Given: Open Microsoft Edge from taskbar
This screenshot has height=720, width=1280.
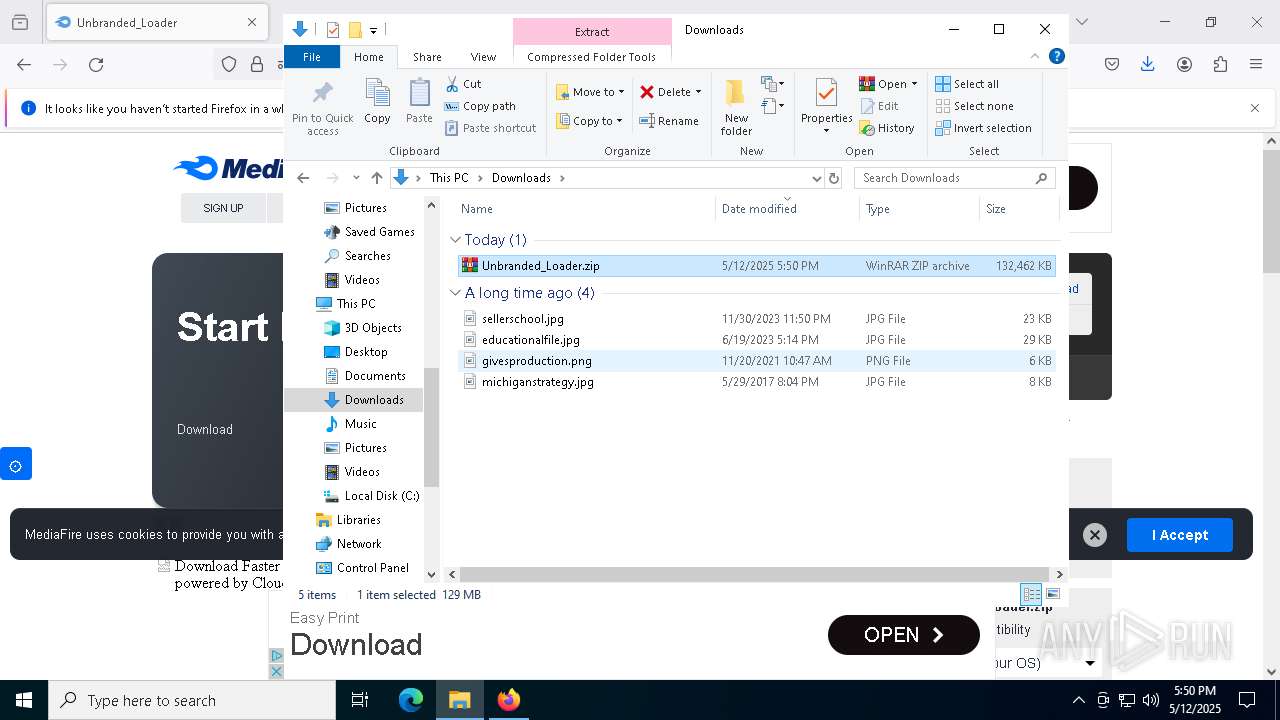Looking at the screenshot, I should click(411, 700).
